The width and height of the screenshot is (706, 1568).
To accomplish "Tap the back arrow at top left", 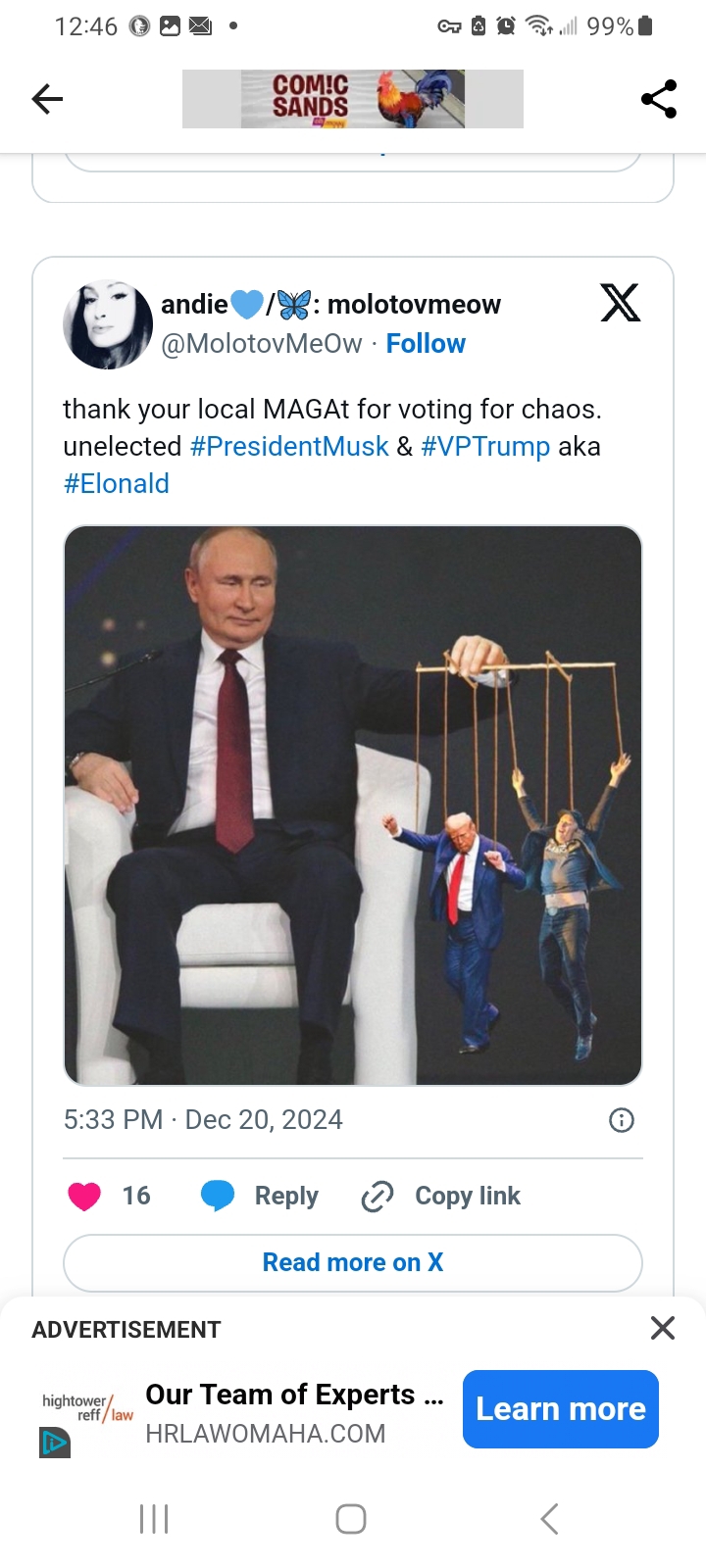I will 47,99.
